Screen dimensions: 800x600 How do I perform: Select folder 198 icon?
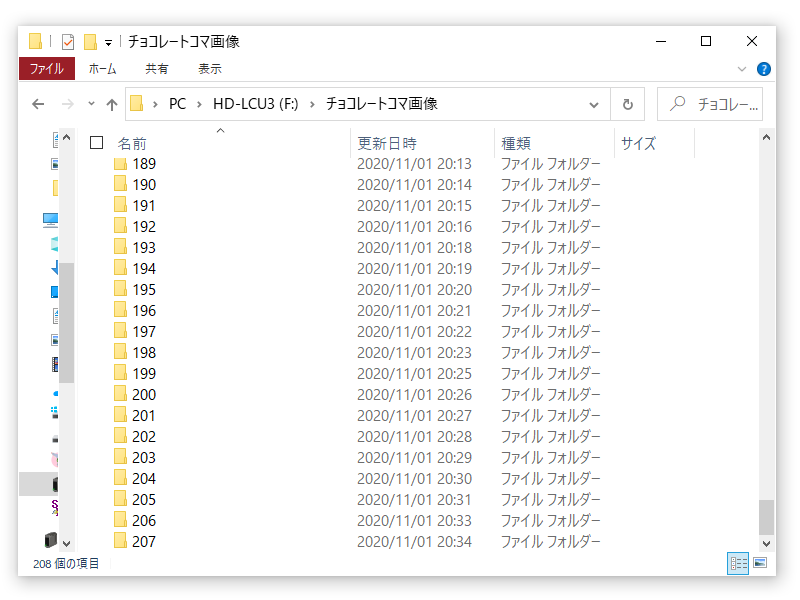[x=120, y=351]
